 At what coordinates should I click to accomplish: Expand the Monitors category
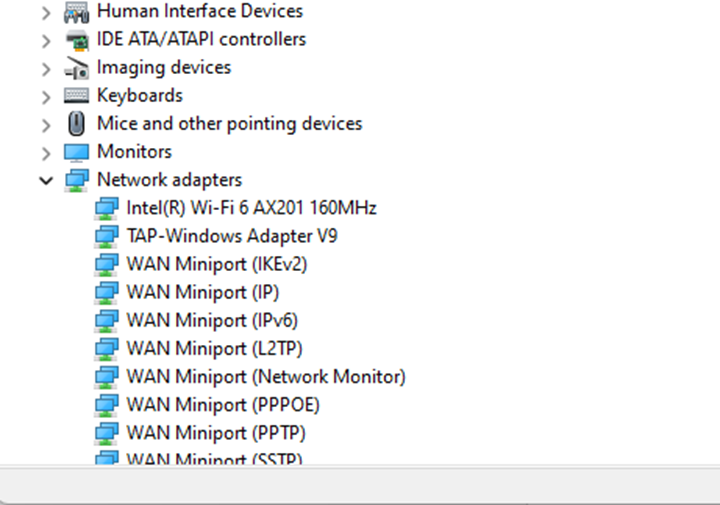46,153
